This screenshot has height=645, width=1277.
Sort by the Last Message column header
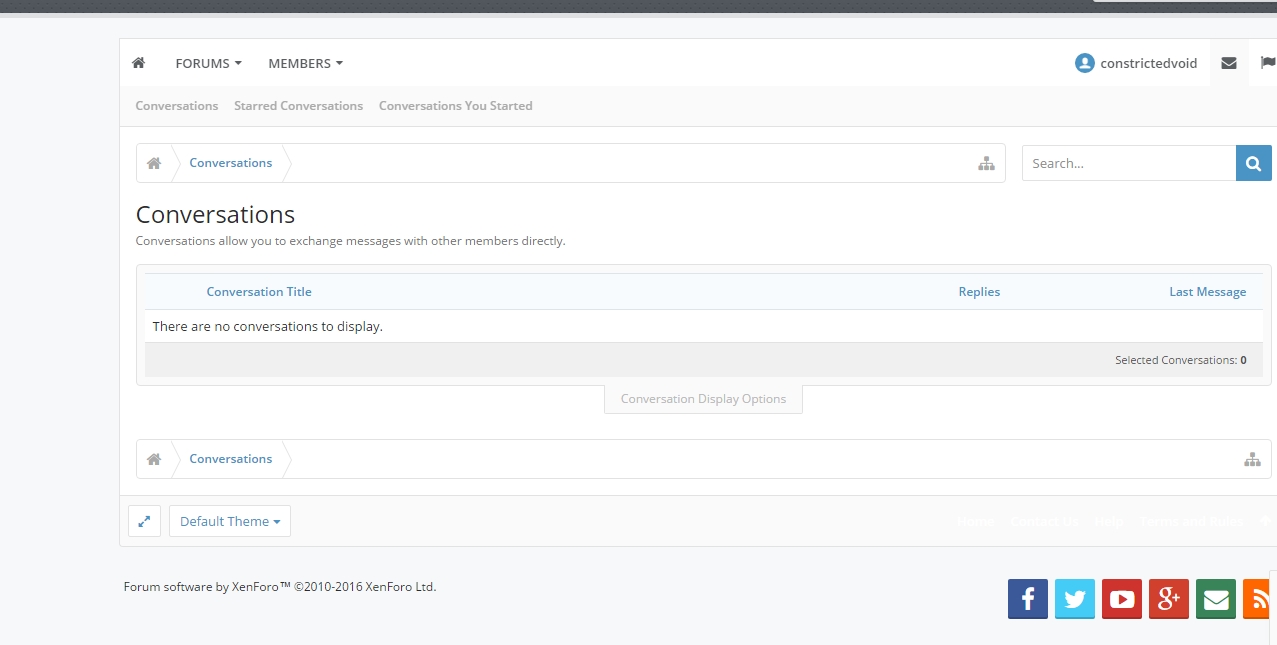(x=1207, y=292)
